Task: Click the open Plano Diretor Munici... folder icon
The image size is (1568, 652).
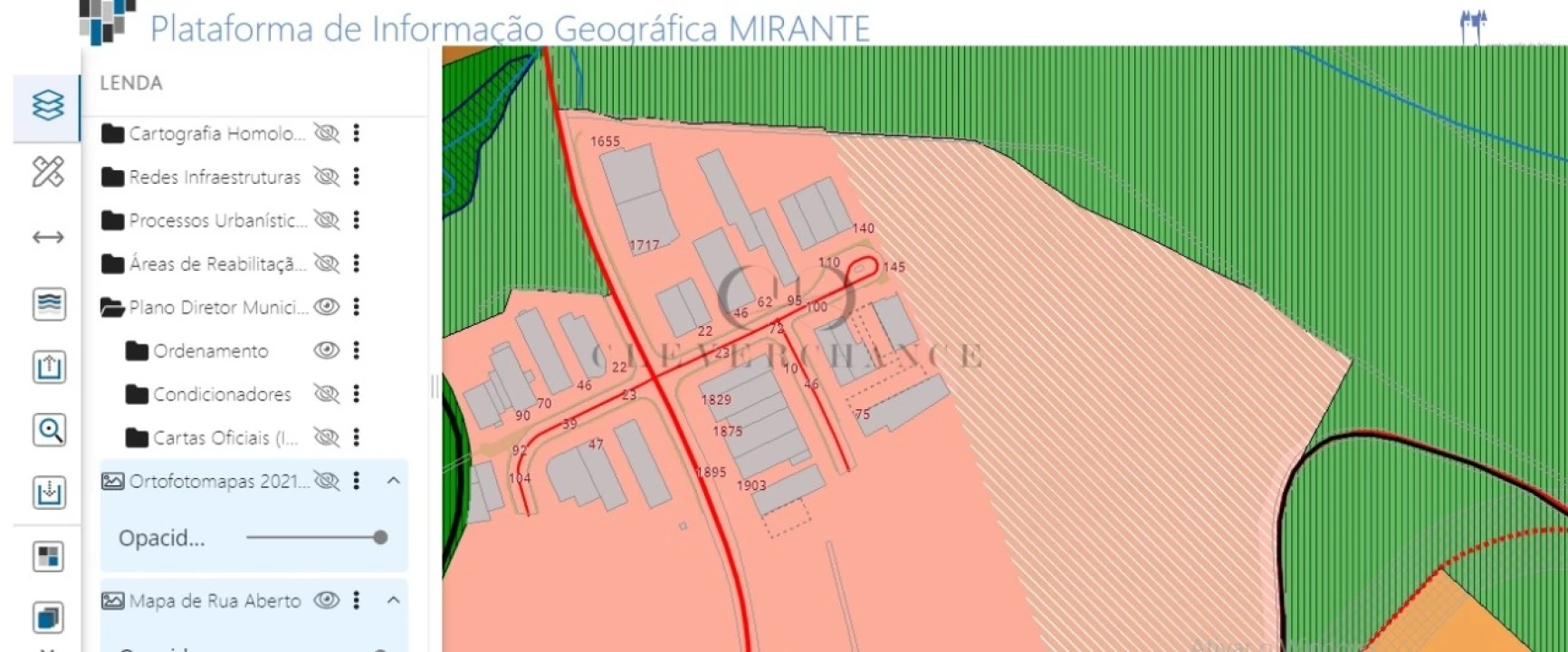Action: point(113,308)
